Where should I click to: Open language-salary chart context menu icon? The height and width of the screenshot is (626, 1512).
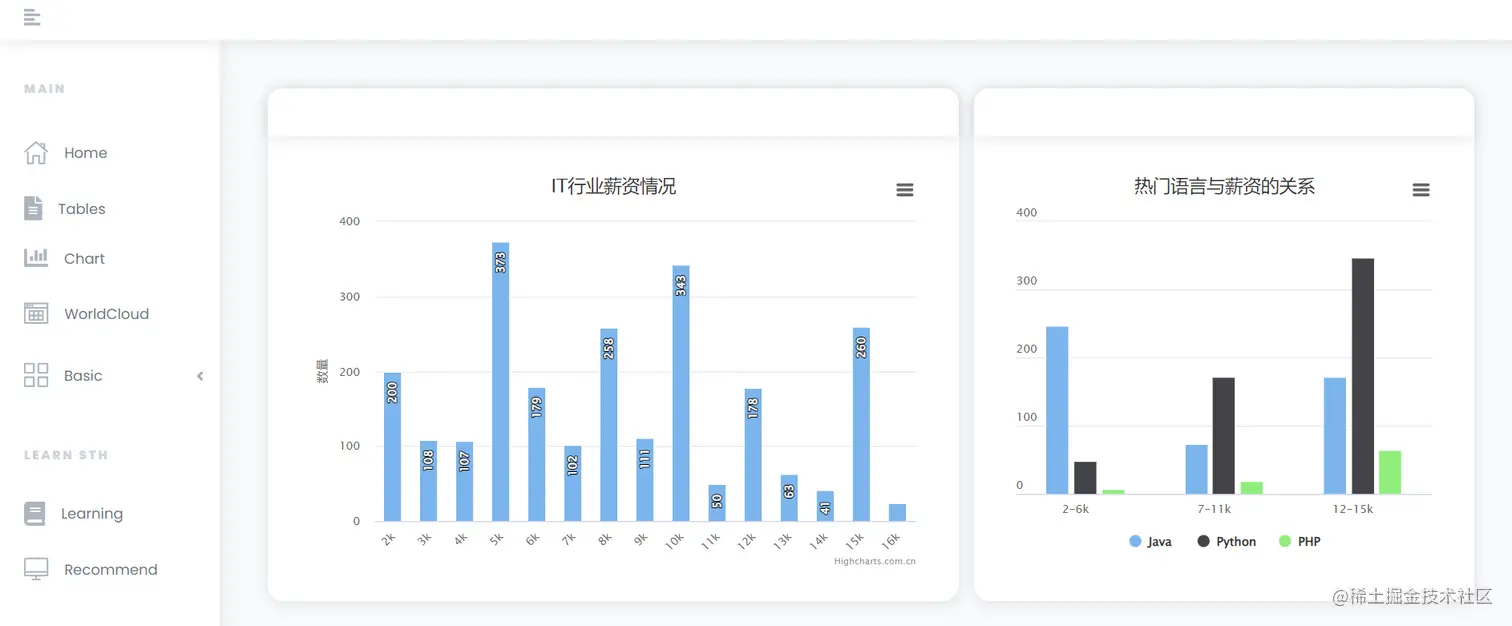(x=1421, y=190)
